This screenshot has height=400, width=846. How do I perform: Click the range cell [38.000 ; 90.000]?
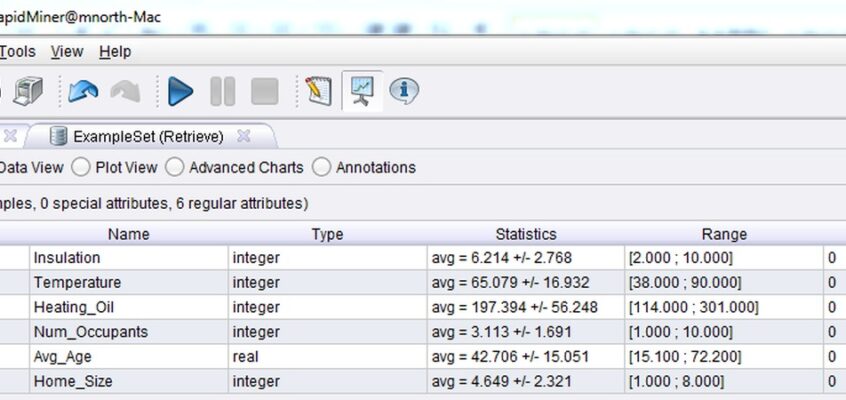724,283
